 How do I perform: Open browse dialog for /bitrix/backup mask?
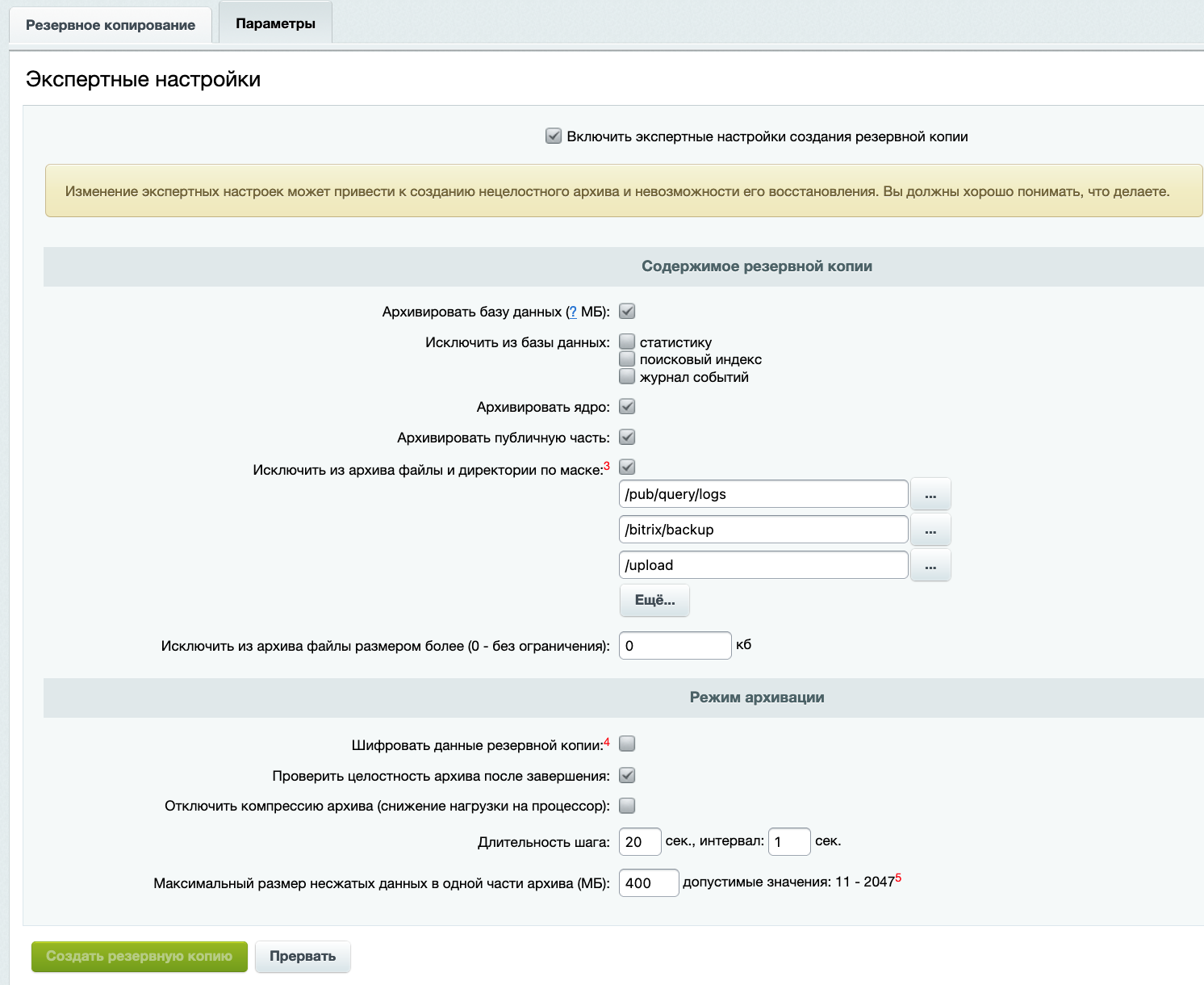coord(930,530)
